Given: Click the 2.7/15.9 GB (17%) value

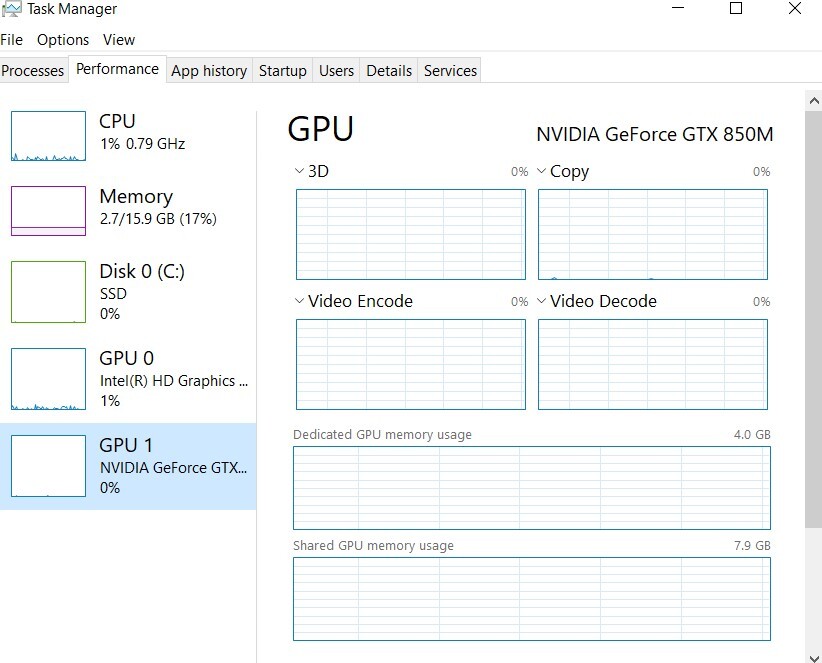Looking at the screenshot, I should [158, 219].
